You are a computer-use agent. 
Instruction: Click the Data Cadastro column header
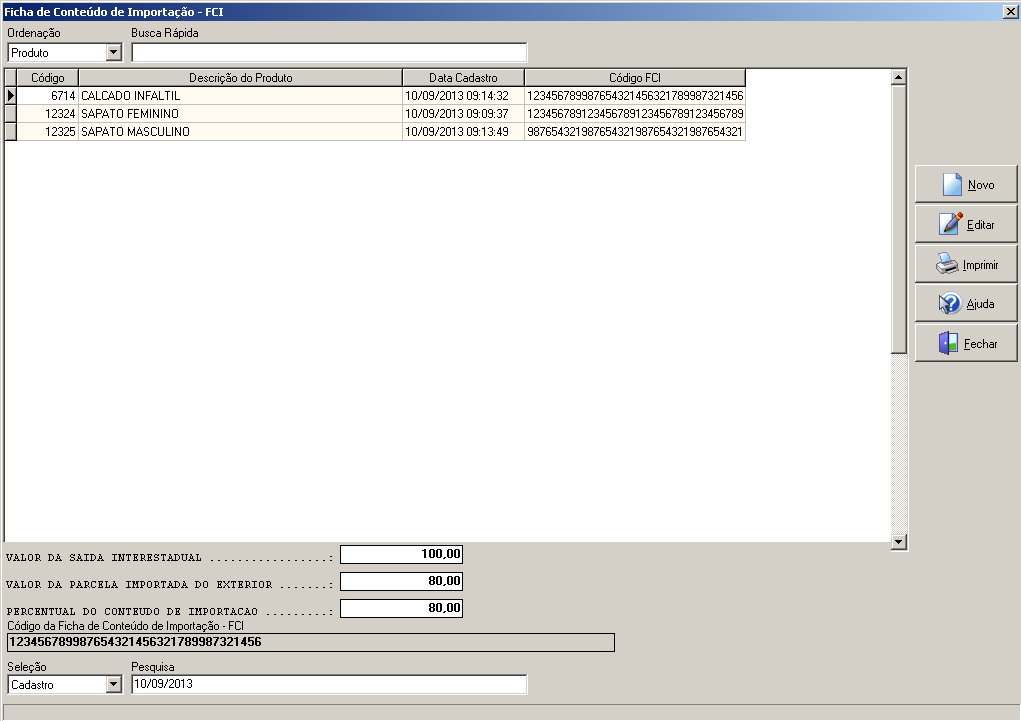(463, 78)
